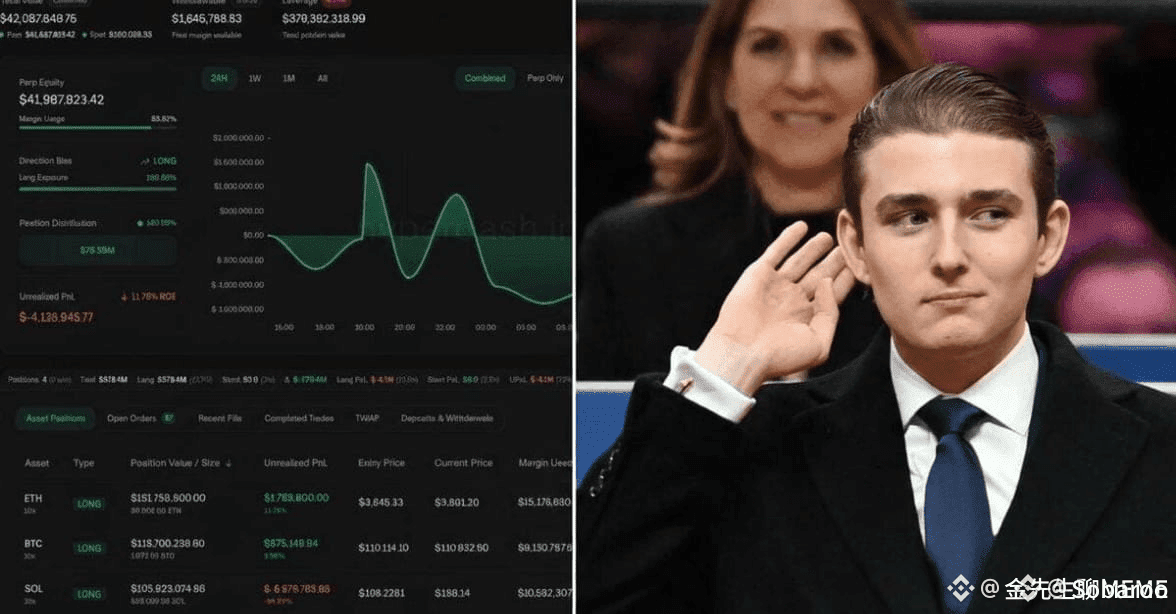Image resolution: width=1176 pixels, height=614 pixels.
Task: Click the green dot in Position Distribution
Action: pyautogui.click(x=140, y=223)
